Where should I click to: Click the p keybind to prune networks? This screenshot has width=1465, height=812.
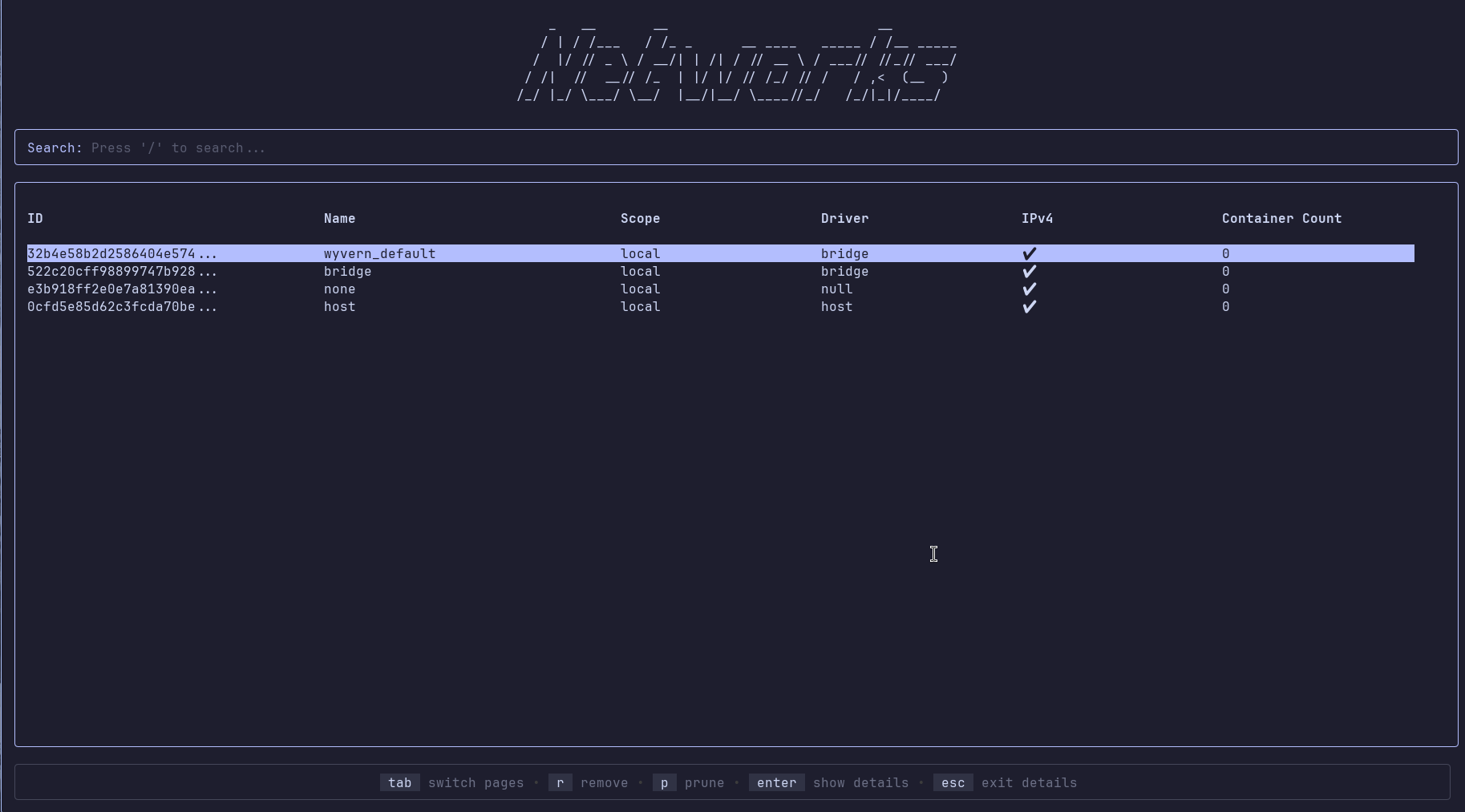pyautogui.click(x=664, y=782)
